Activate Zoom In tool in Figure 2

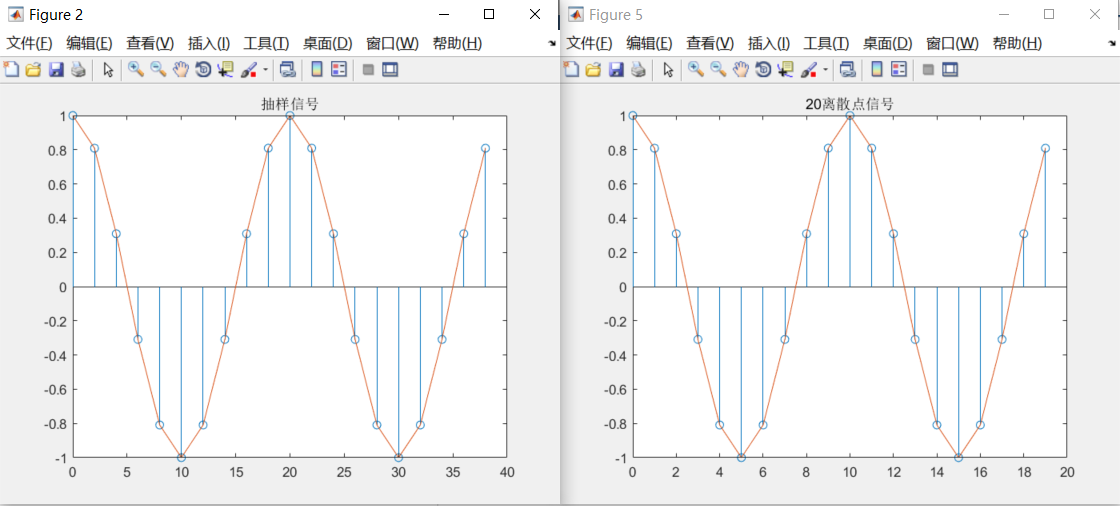pos(136,69)
